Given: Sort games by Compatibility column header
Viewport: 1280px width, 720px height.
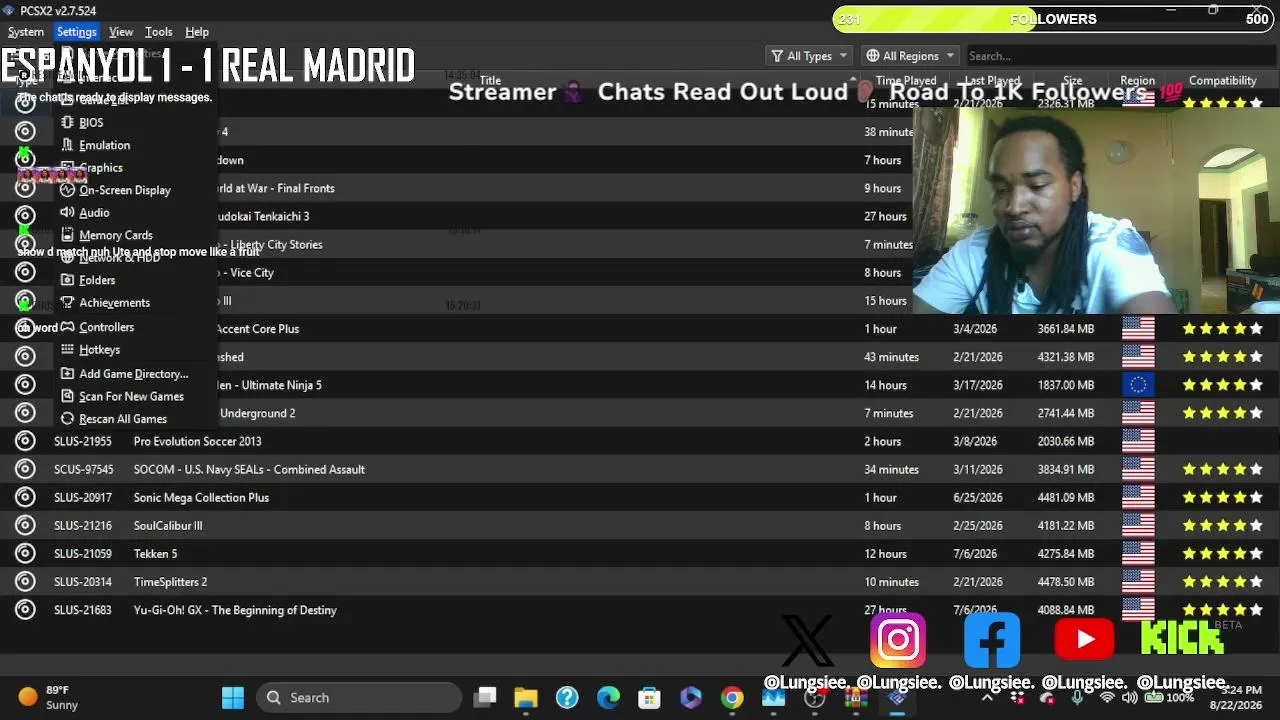Looking at the screenshot, I should pyautogui.click(x=1222, y=81).
